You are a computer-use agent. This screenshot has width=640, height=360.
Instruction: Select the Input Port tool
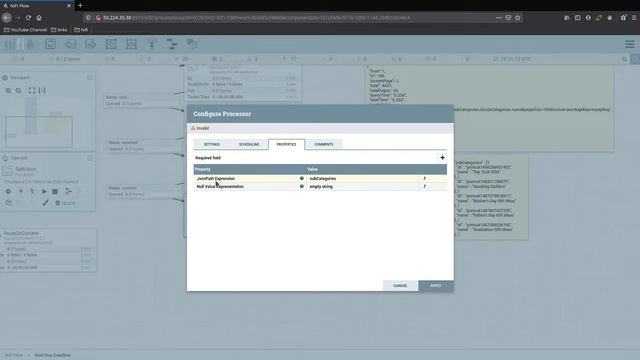coord(71,44)
